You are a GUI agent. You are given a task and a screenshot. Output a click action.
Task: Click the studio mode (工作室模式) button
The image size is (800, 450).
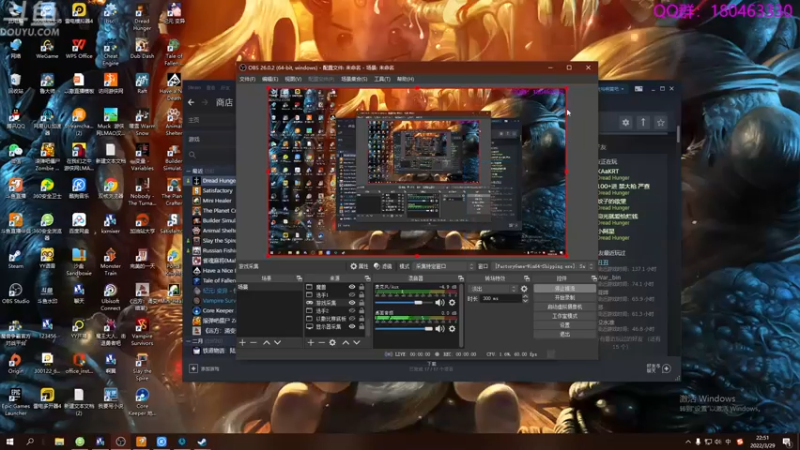coord(564,316)
